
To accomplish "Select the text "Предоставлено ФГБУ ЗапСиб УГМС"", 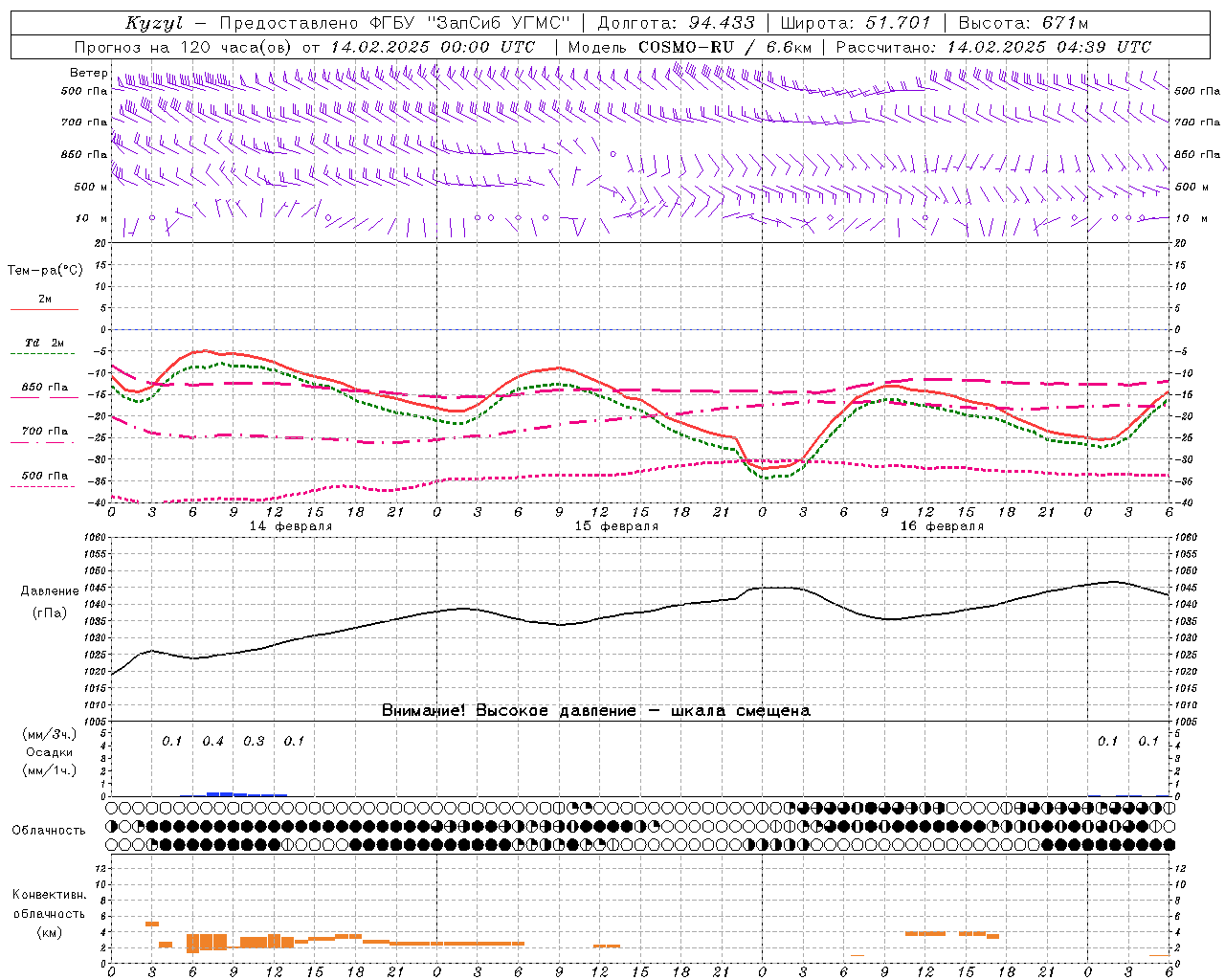I will [x=395, y=23].
